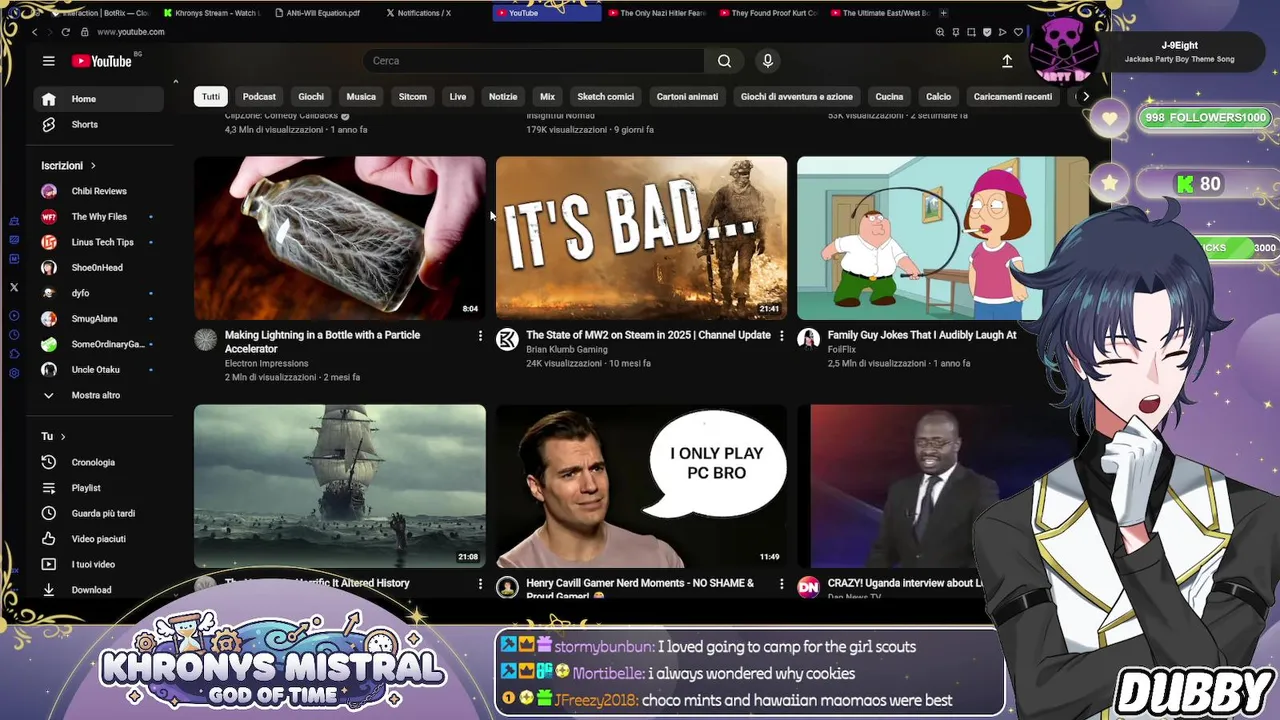
Task: Click the Brian Klumb Gaming channel avatar
Action: coord(507,340)
